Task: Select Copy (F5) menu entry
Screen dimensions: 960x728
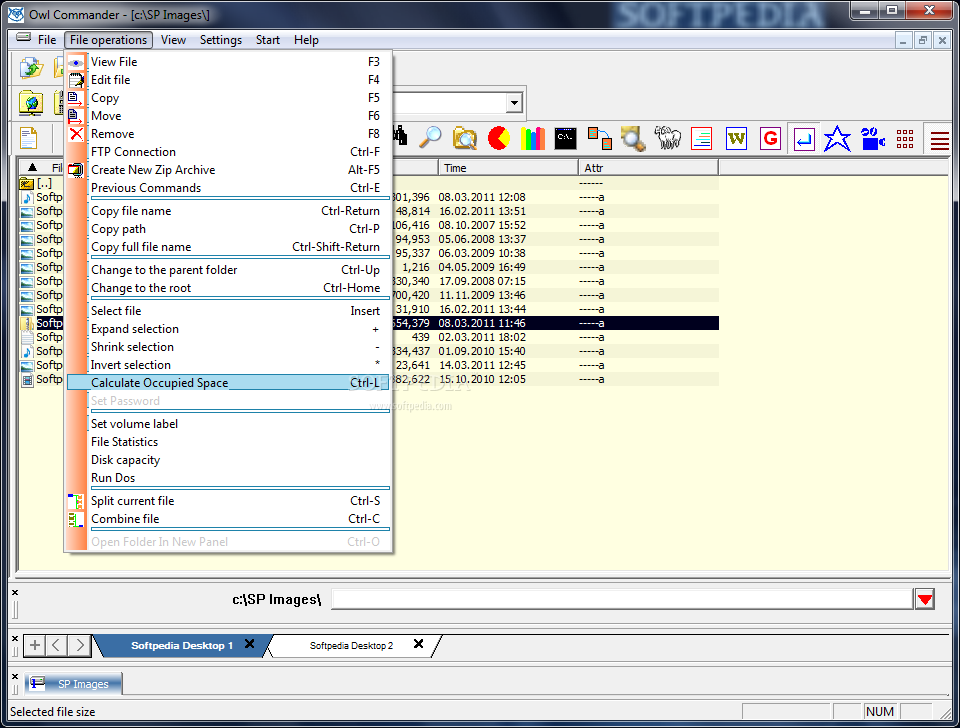Action: point(228,98)
